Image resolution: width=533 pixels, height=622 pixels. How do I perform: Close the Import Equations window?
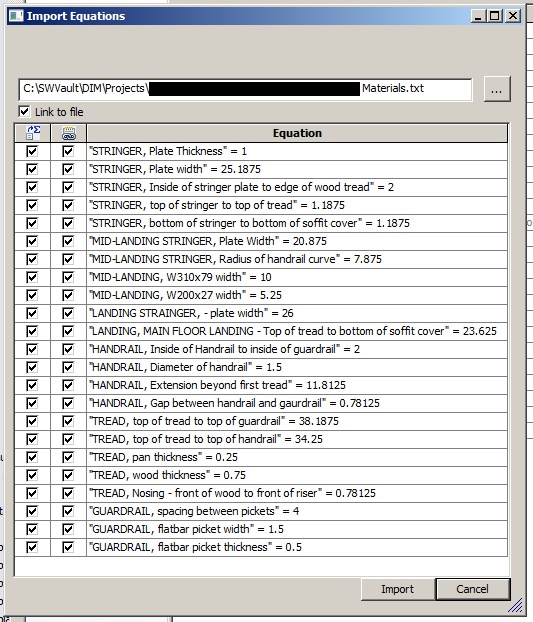point(513,16)
